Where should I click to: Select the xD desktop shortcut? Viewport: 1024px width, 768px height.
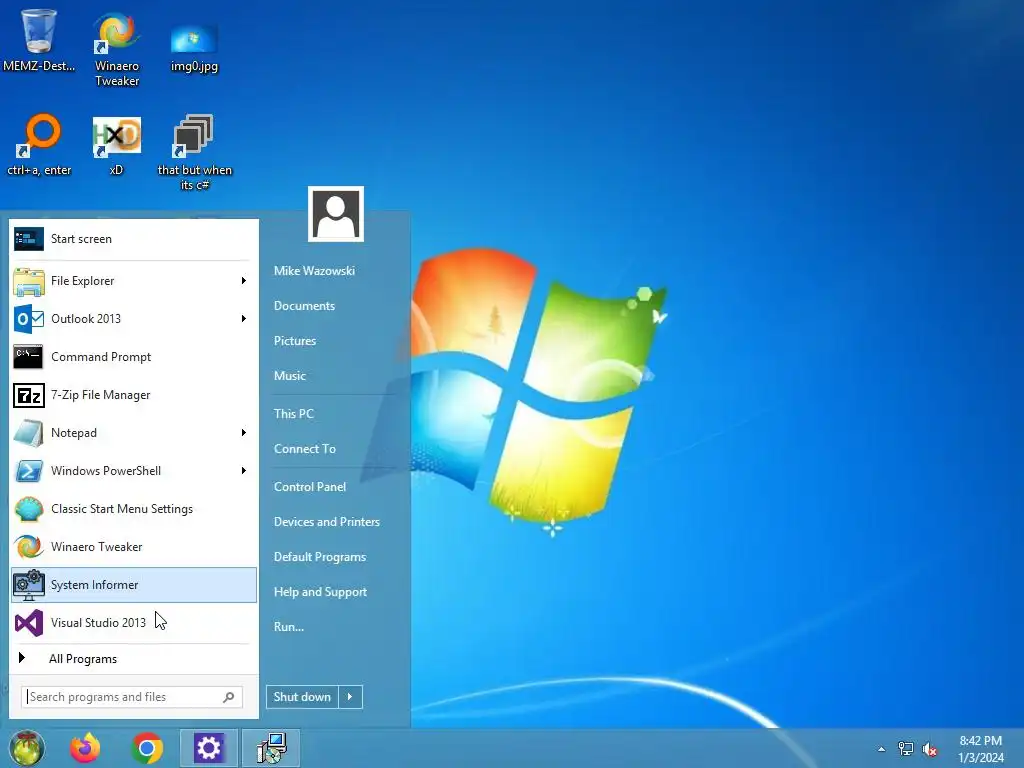click(116, 145)
